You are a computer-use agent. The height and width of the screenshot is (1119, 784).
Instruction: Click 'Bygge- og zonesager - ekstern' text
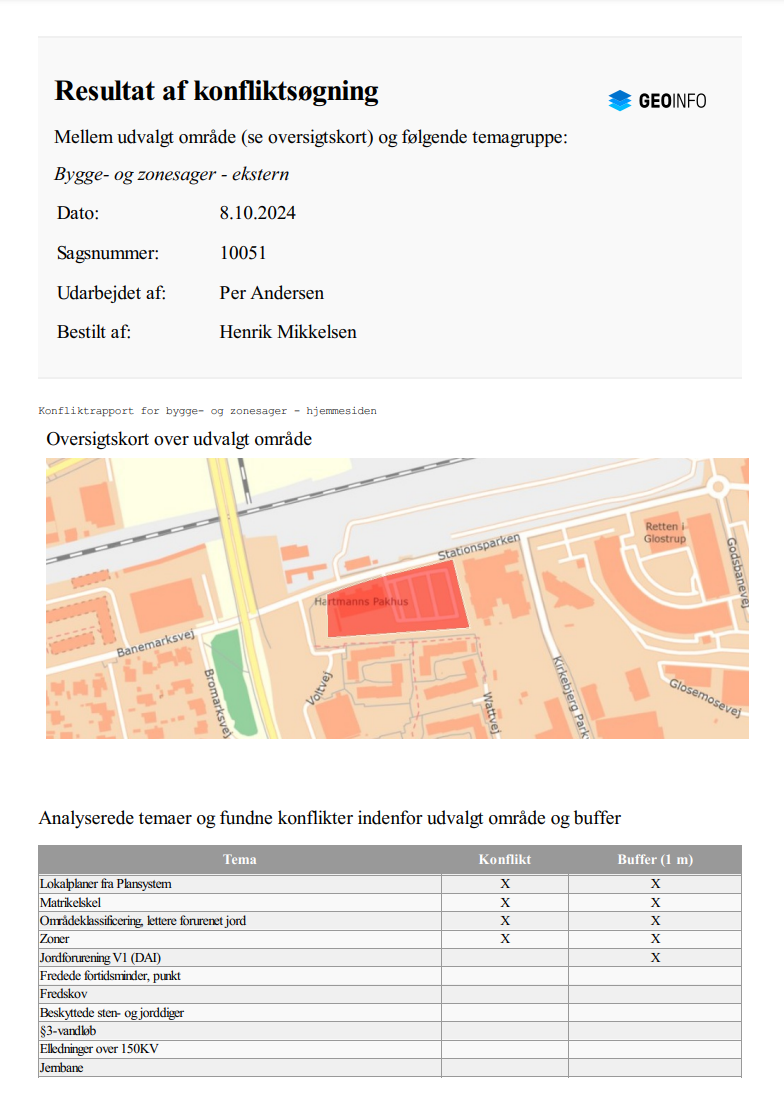coord(172,175)
